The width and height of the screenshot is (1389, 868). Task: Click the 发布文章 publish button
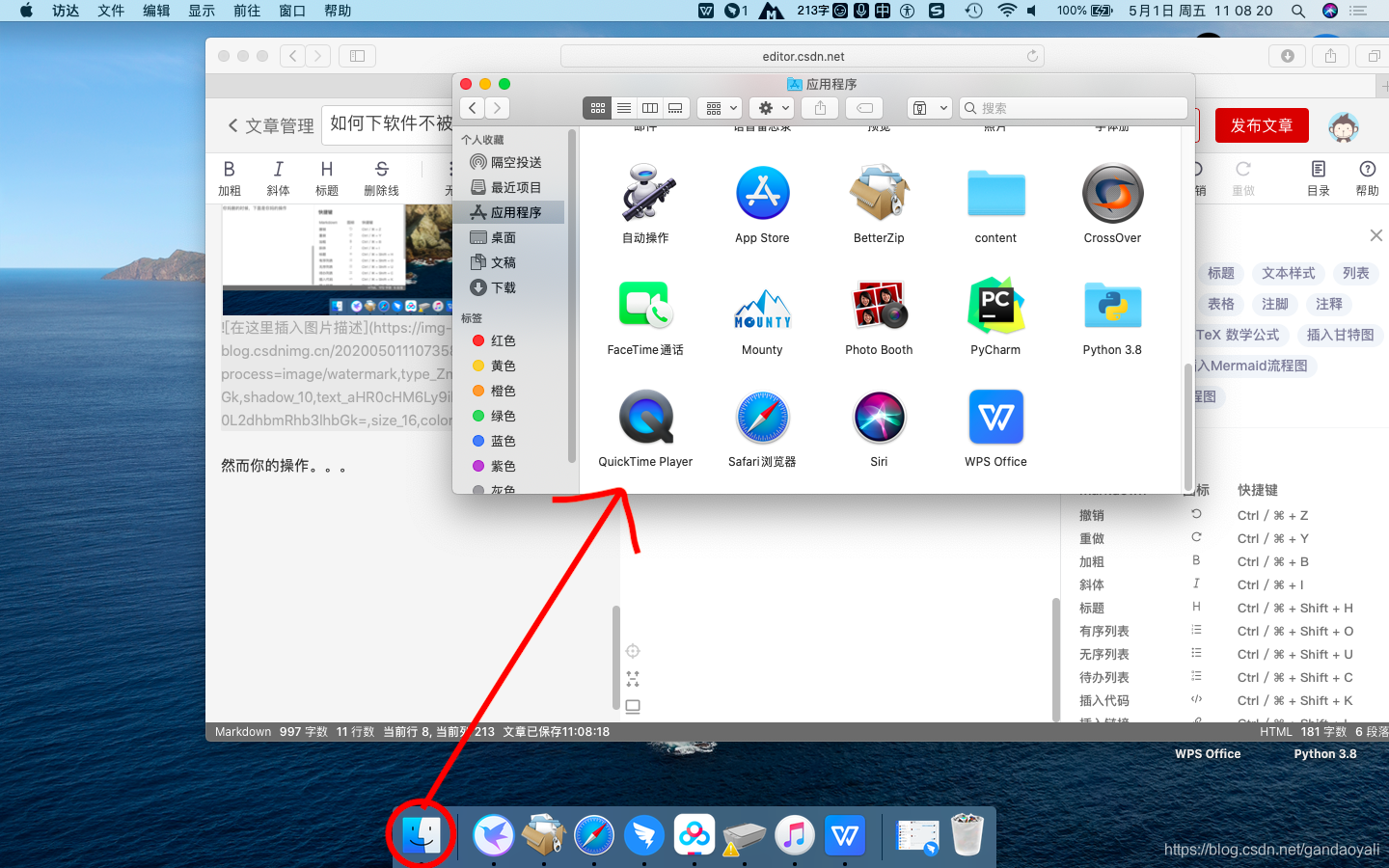[1262, 125]
